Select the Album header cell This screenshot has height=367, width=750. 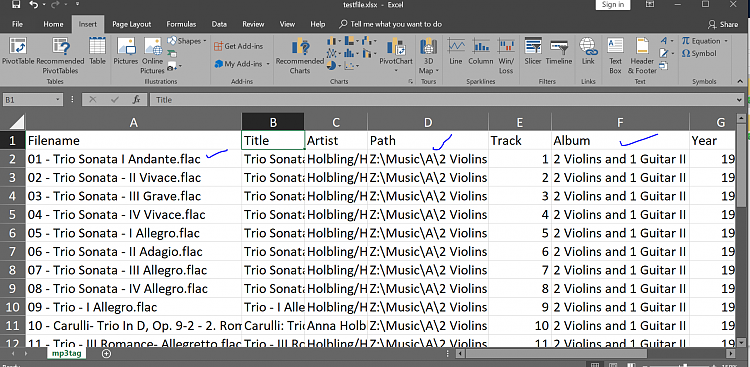click(620, 141)
